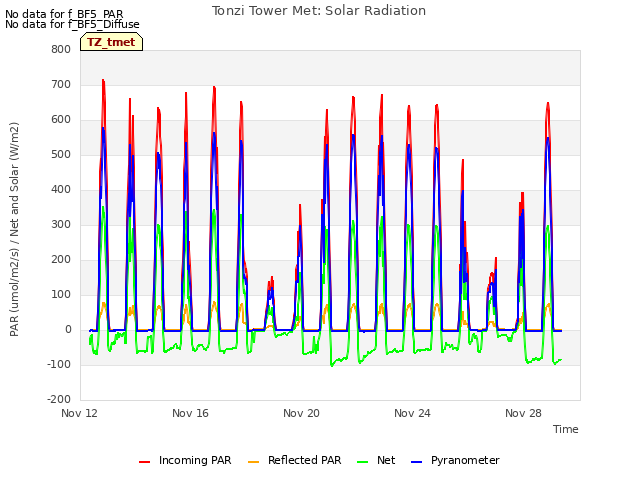Click the -100 y-axis tick label
This screenshot has width=640, height=480.
[59, 364]
